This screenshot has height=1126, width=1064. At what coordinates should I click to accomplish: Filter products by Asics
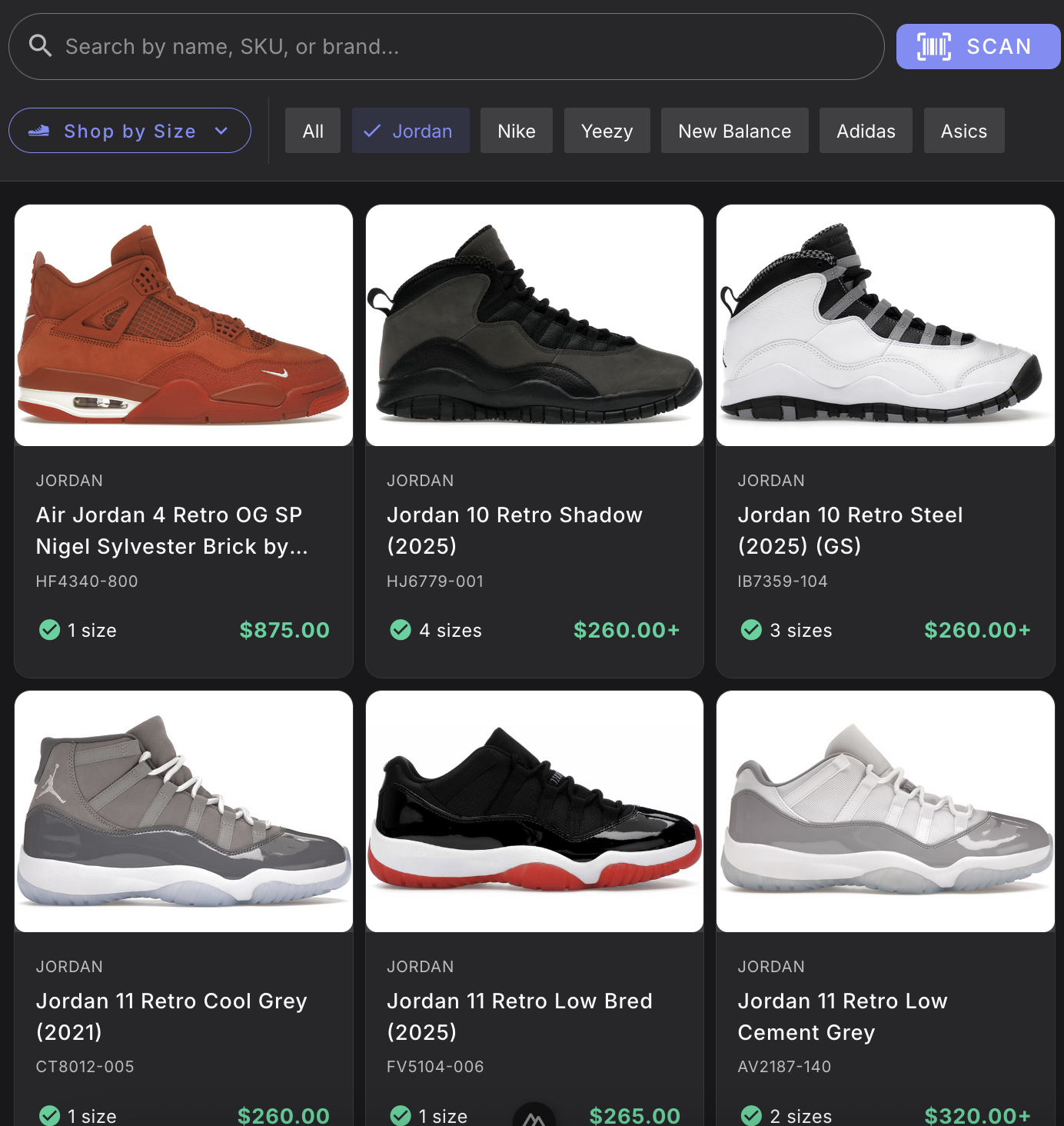tap(964, 131)
